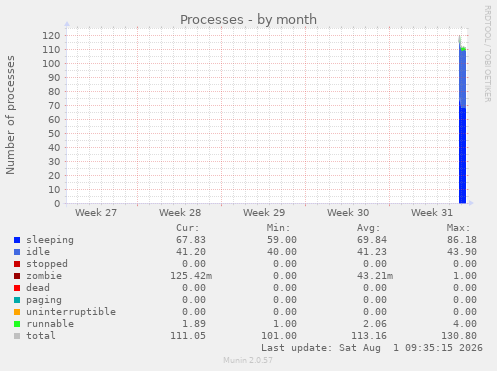Click the 'Min:' column header

click(x=278, y=228)
